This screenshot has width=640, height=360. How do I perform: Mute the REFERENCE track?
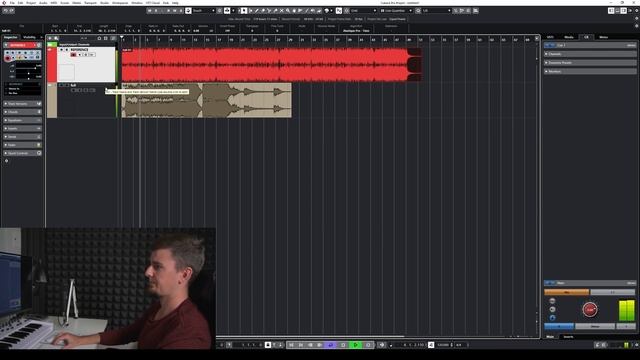tap(61, 49)
